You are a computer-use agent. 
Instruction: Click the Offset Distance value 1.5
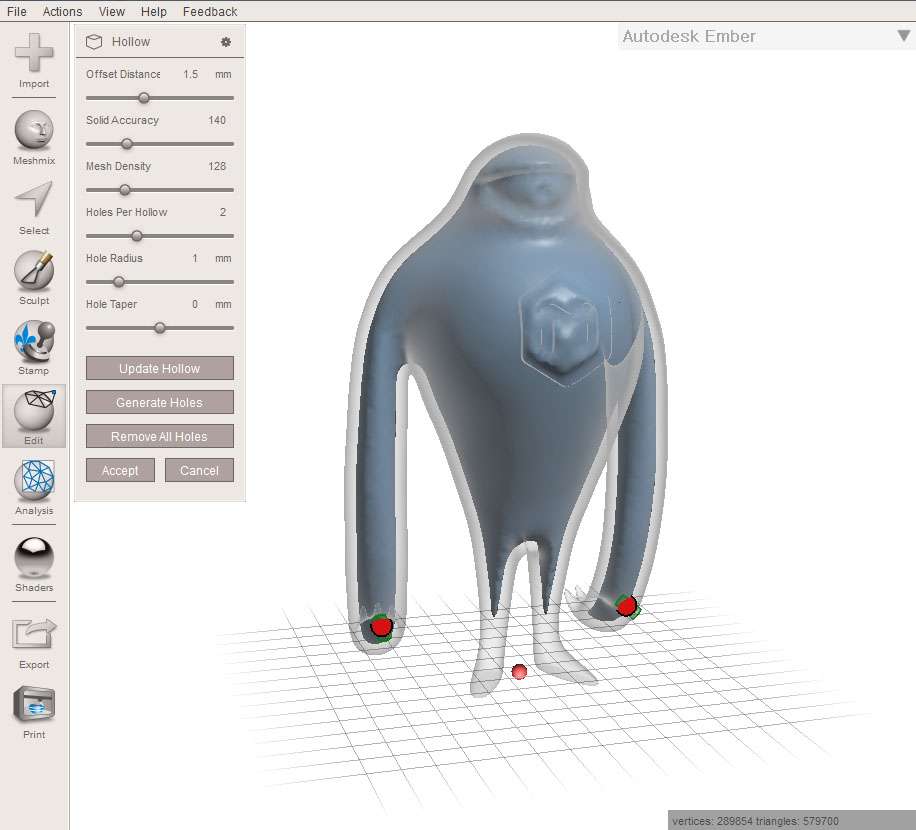[x=190, y=74]
